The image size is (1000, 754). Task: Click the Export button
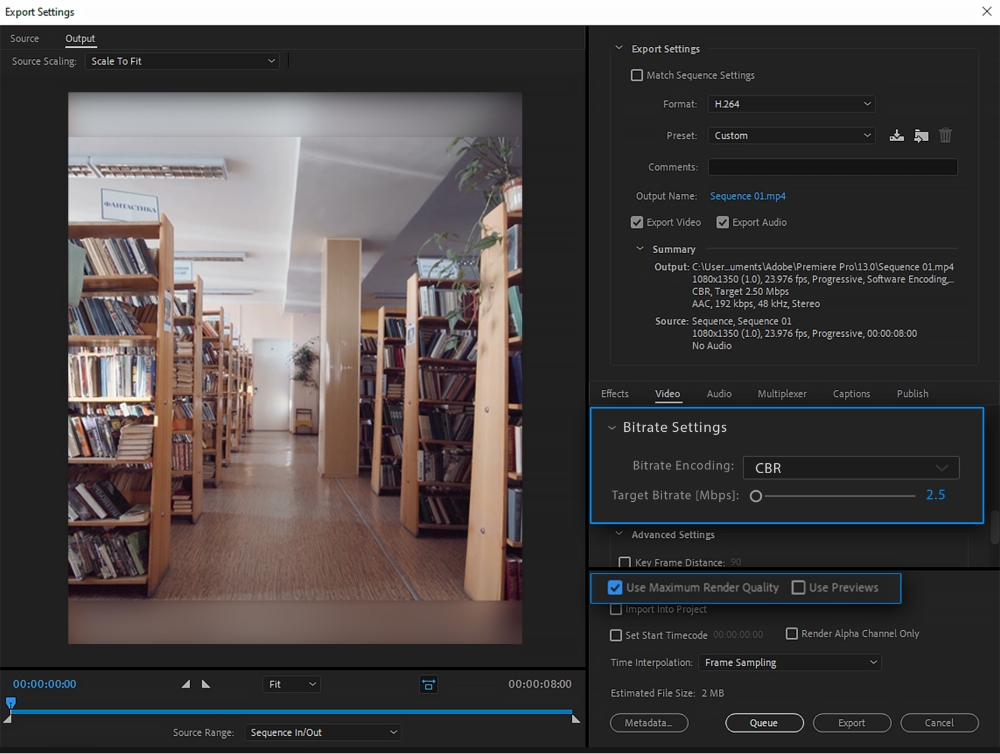tap(851, 723)
